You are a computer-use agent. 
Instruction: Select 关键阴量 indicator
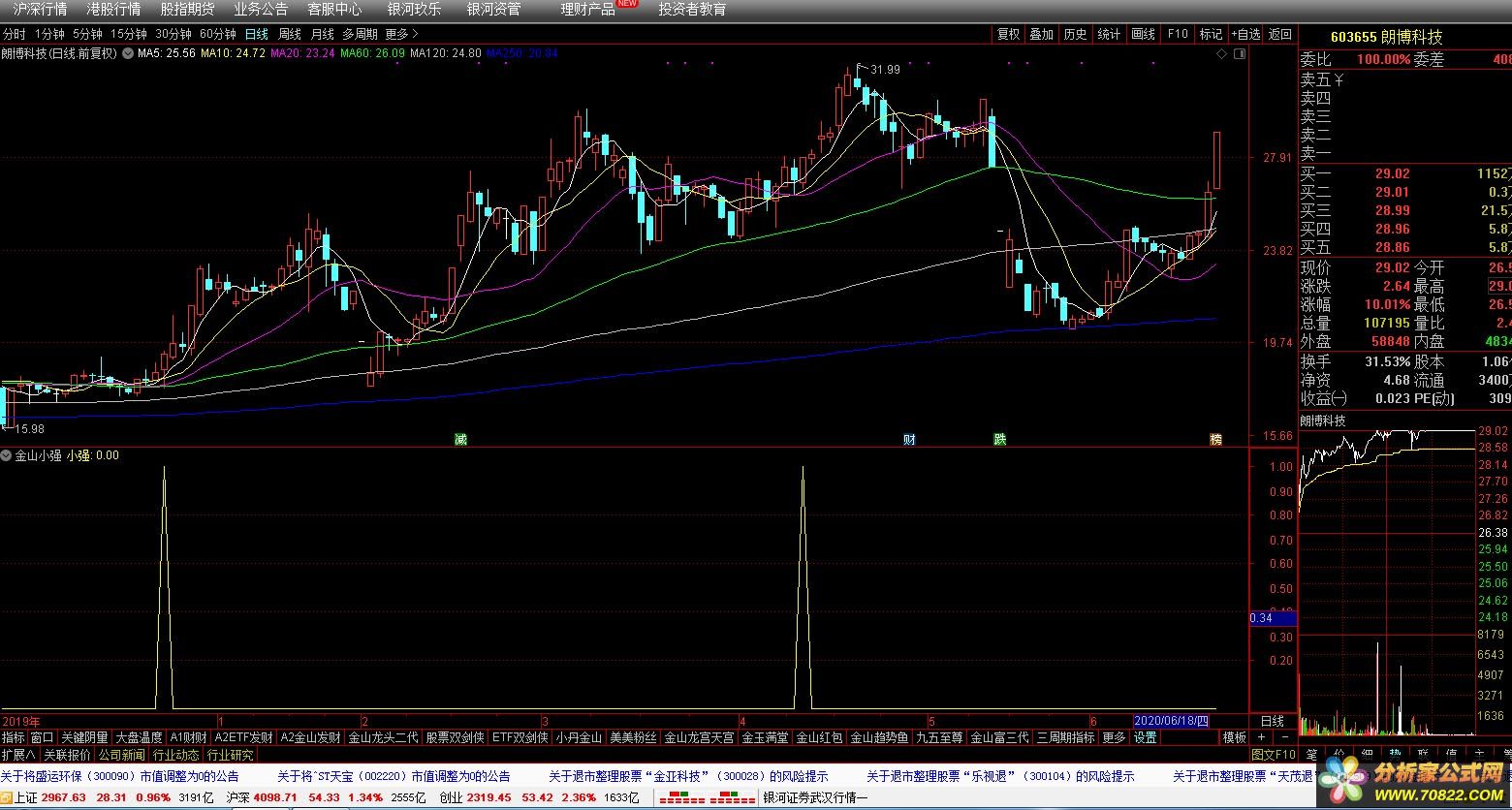click(x=84, y=737)
